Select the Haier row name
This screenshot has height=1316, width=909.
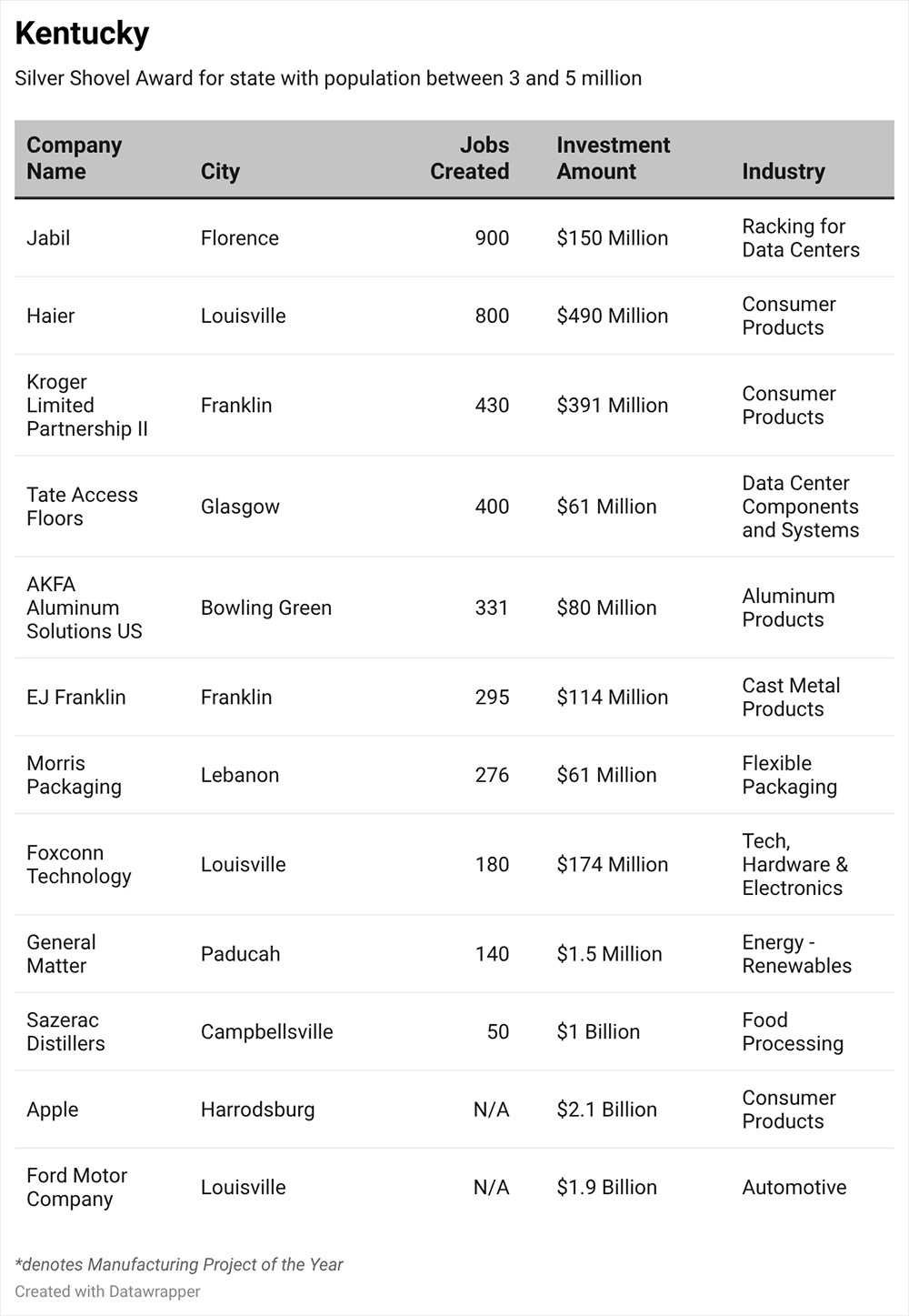(x=51, y=316)
